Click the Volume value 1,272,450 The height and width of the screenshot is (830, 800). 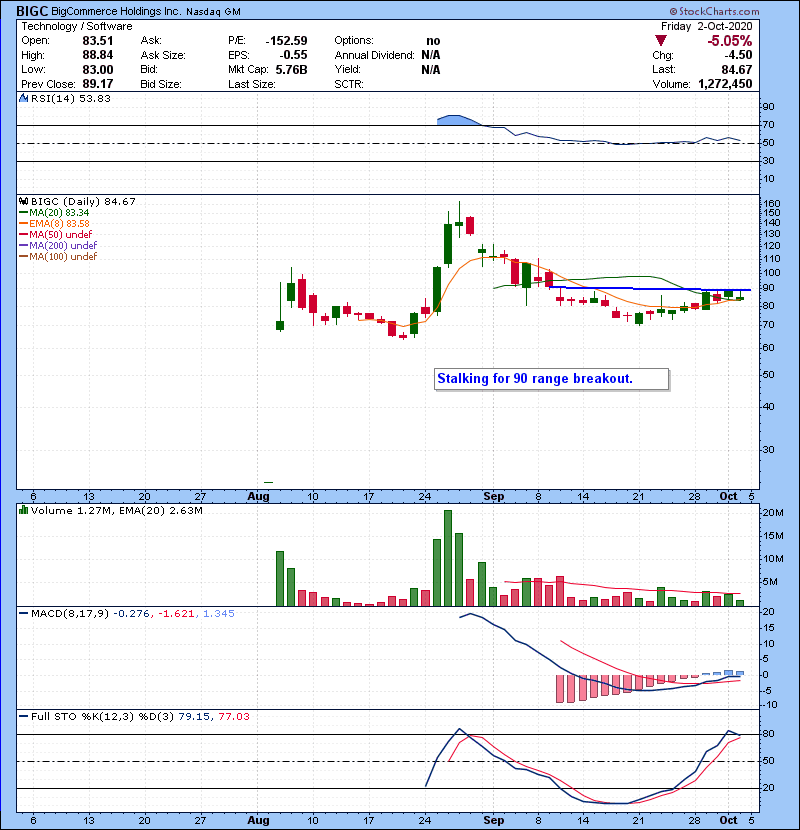725,84
